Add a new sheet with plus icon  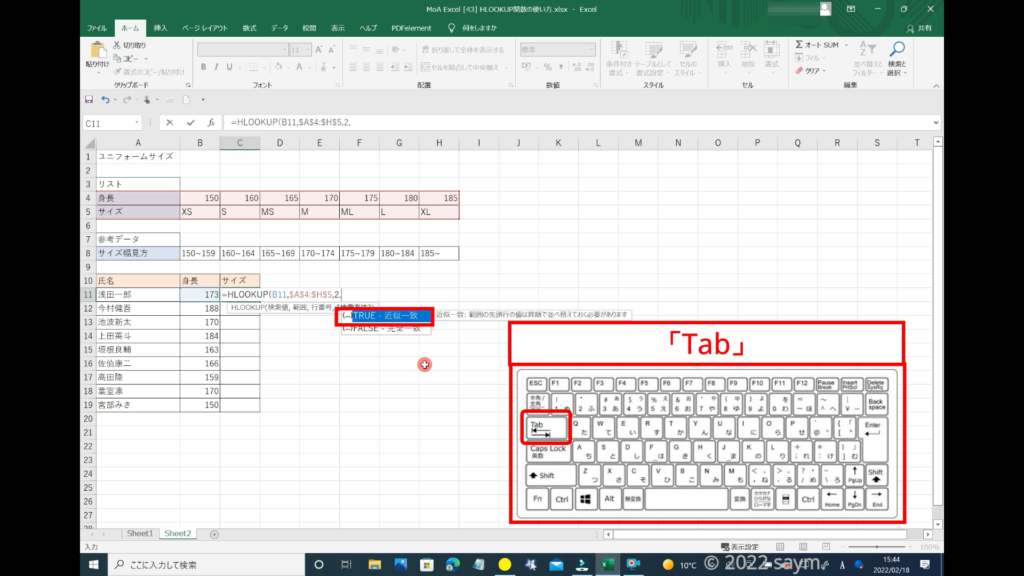coord(214,534)
